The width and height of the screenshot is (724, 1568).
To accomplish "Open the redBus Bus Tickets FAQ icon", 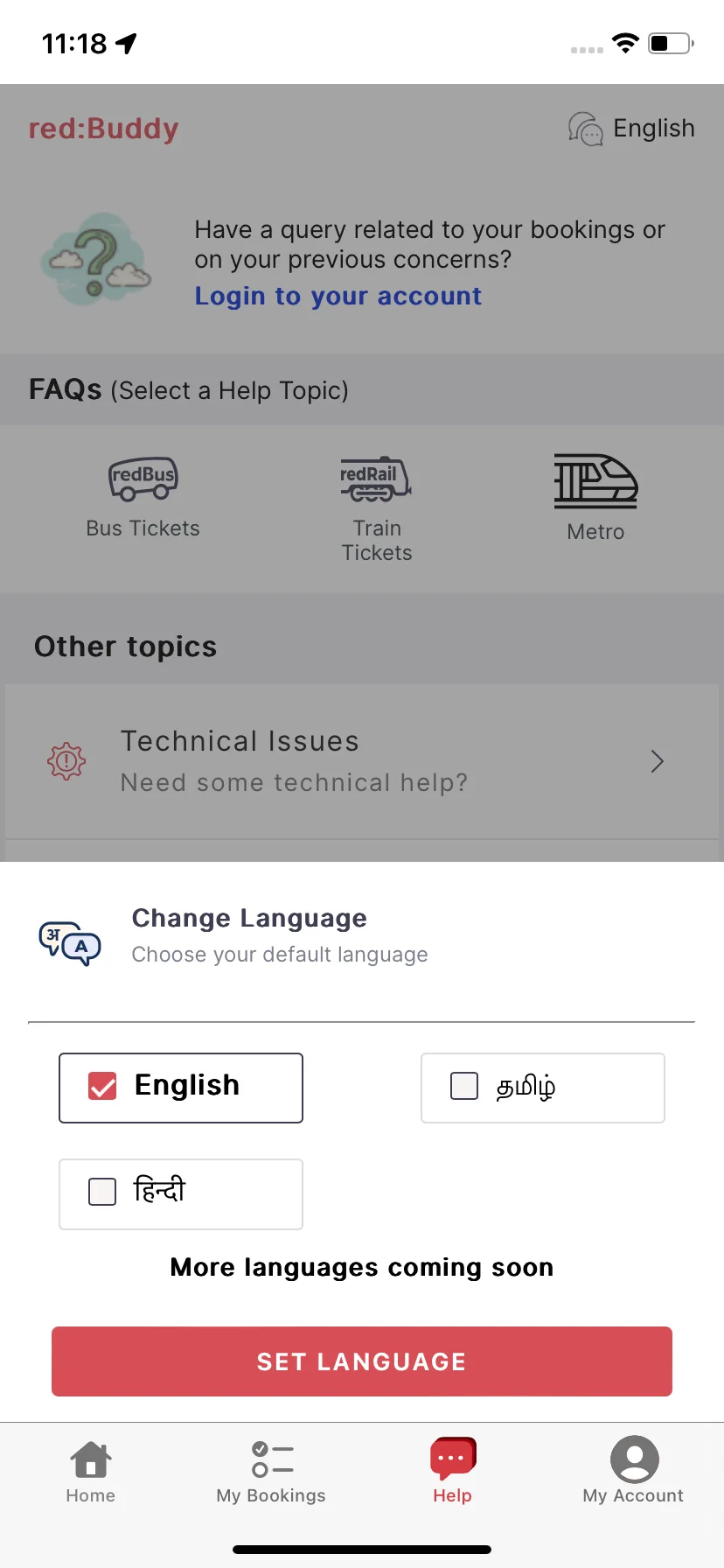I will [143, 479].
